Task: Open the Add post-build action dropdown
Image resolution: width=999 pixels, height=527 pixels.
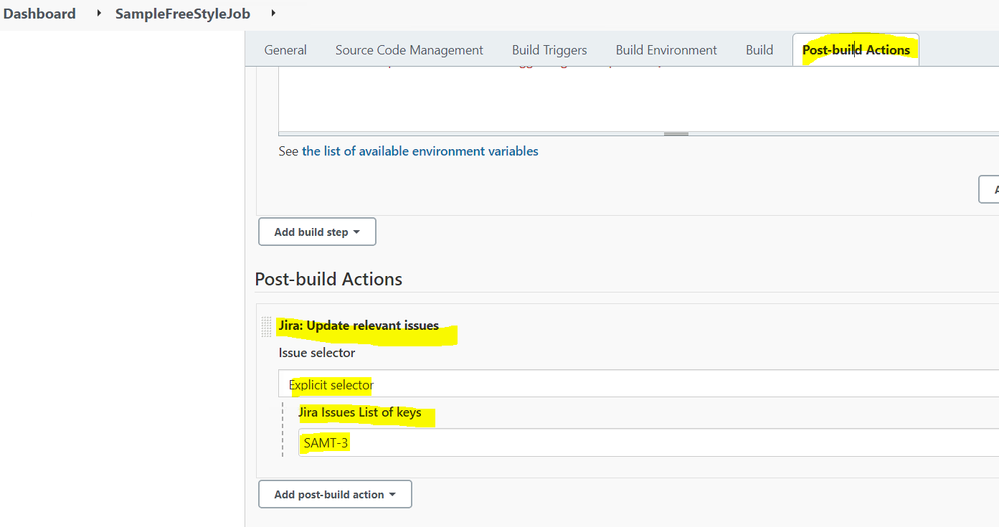Action: [335, 495]
